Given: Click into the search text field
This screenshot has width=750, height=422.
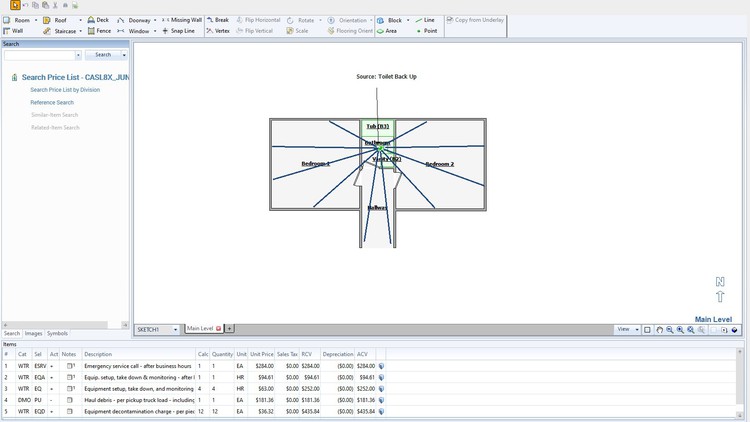Looking at the screenshot, I should point(42,55).
